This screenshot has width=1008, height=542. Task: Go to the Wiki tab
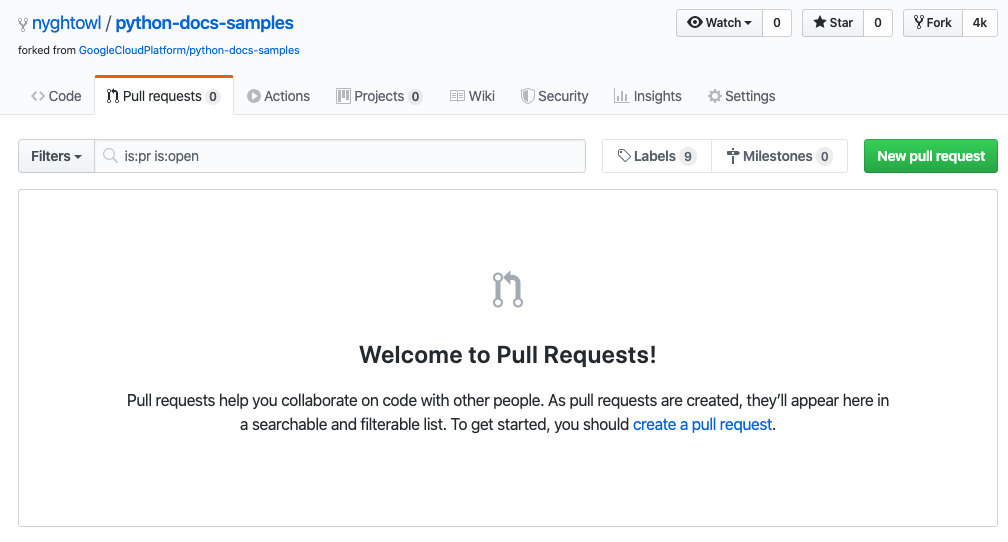(x=472, y=96)
